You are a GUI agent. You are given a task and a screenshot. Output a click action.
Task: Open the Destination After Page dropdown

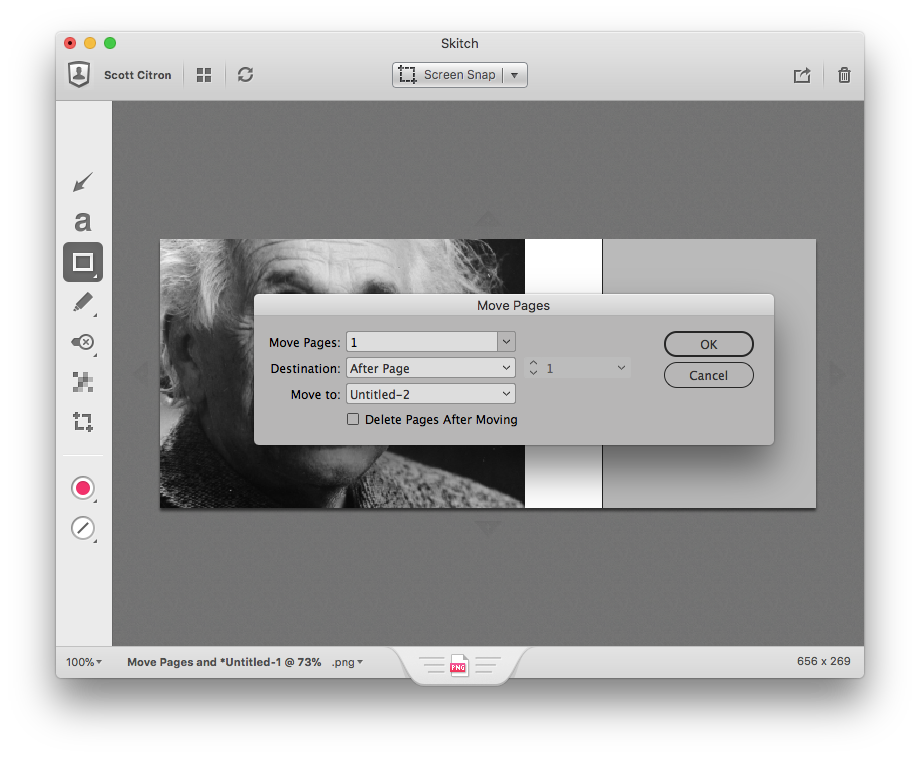pos(430,368)
